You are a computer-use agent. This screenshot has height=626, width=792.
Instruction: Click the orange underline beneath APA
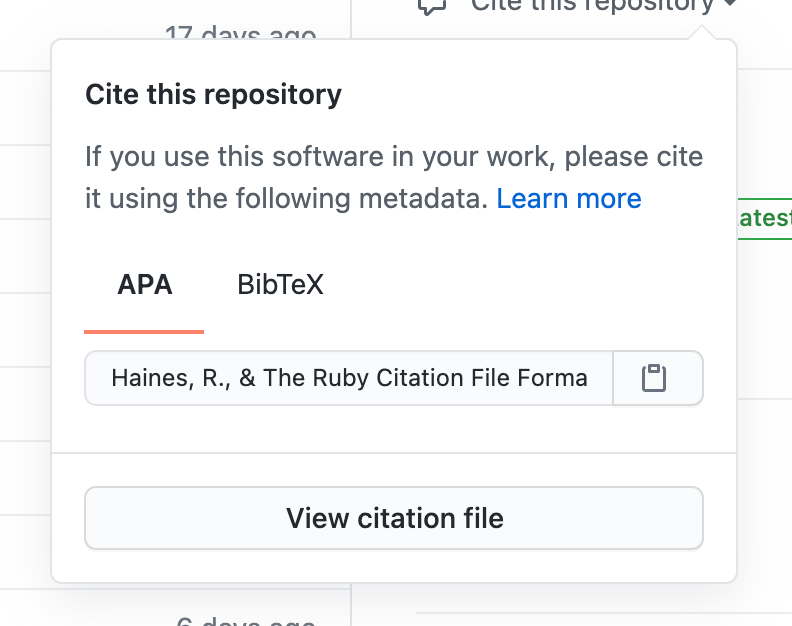coord(144,331)
